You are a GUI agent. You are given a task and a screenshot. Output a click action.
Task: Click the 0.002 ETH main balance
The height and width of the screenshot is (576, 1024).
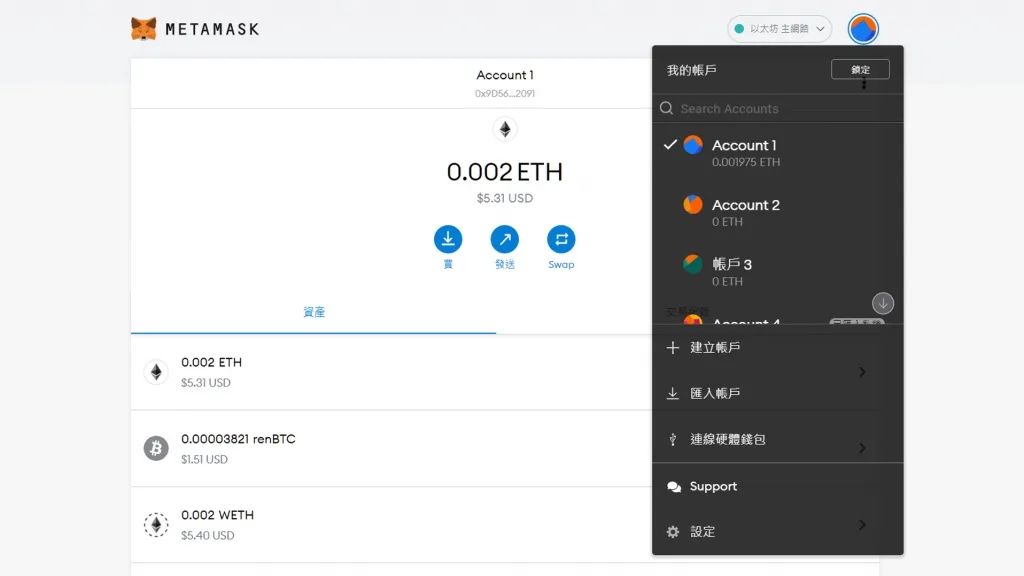(x=505, y=172)
